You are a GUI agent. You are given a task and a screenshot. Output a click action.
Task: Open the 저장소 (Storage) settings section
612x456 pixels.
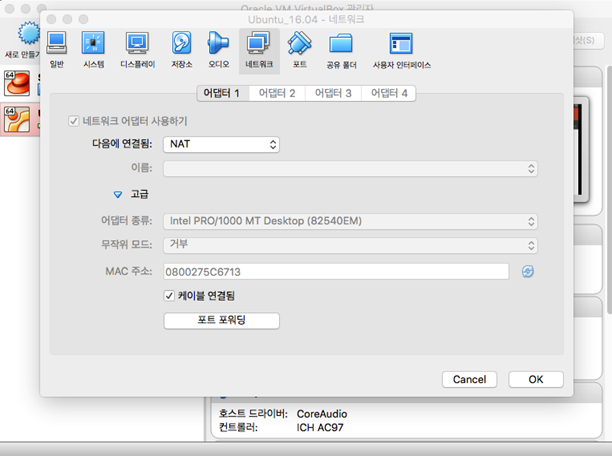tap(181, 50)
